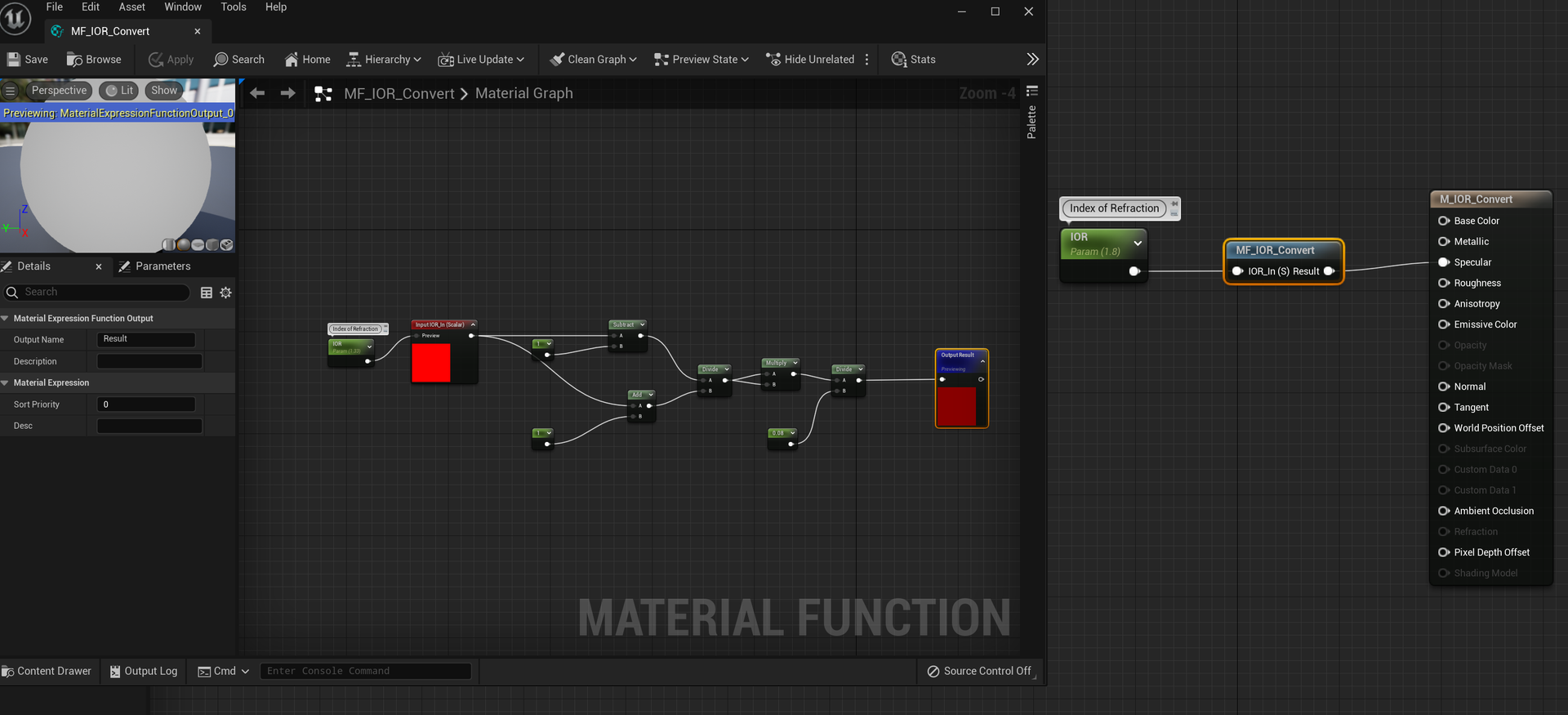Click the graph icon beside MF_IOR_Convert breadcrumb

pos(323,94)
